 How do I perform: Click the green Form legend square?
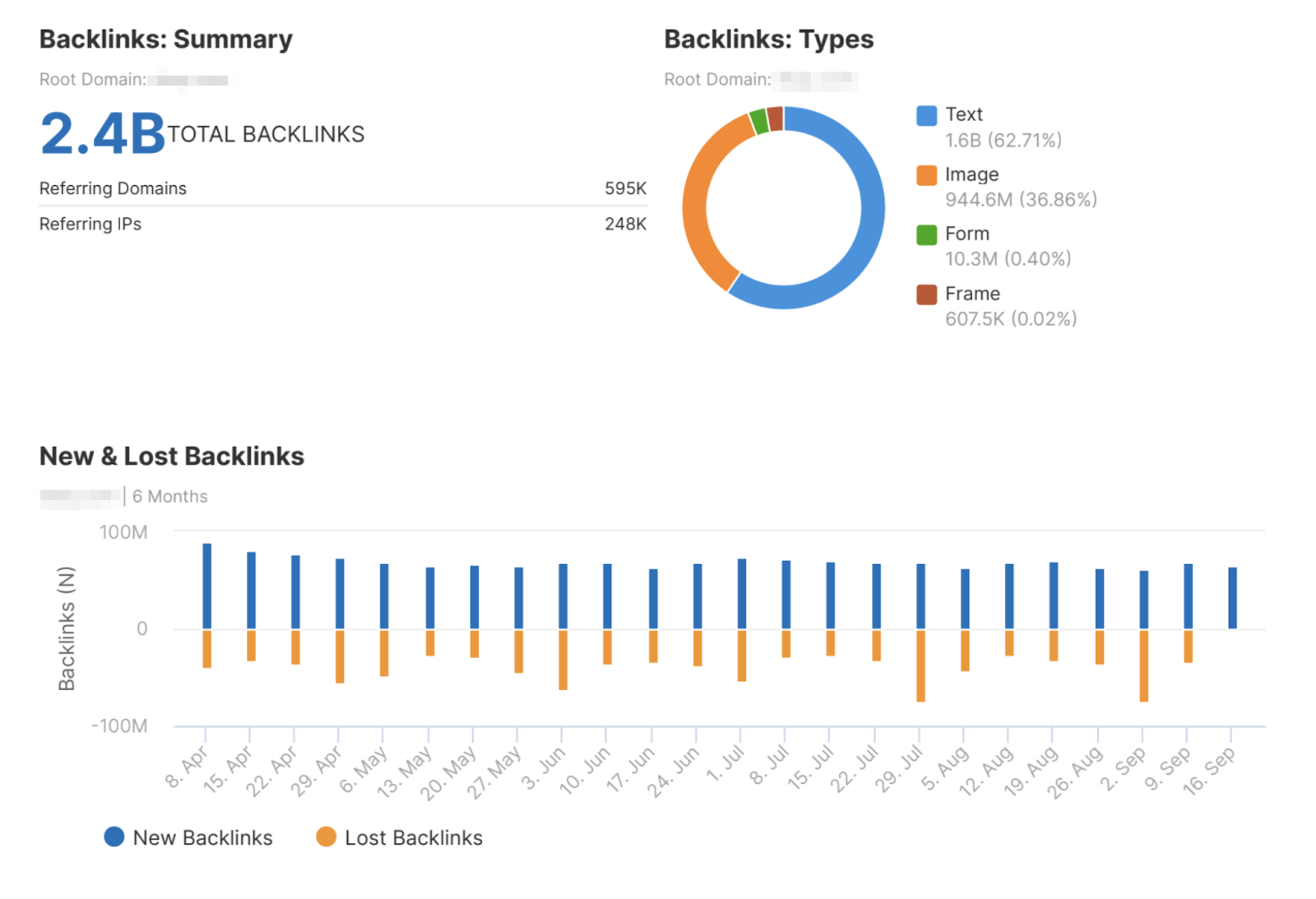click(926, 234)
